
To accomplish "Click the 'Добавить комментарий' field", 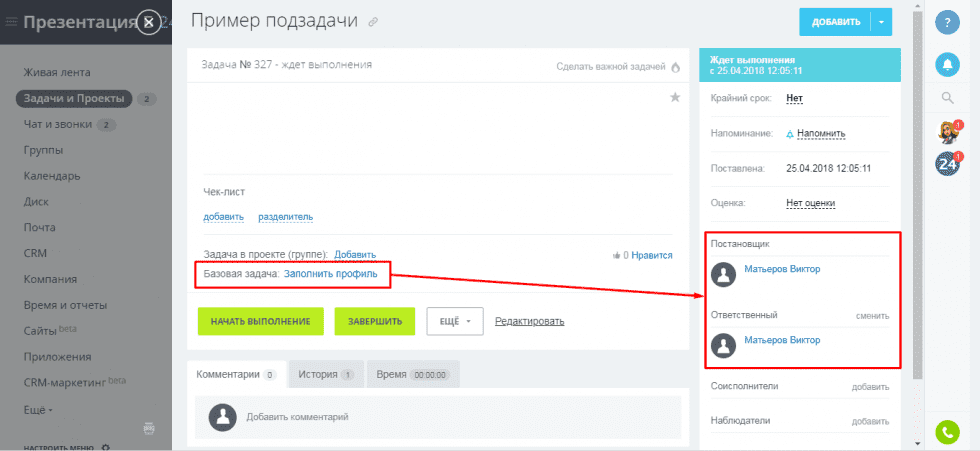I will 438,417.
